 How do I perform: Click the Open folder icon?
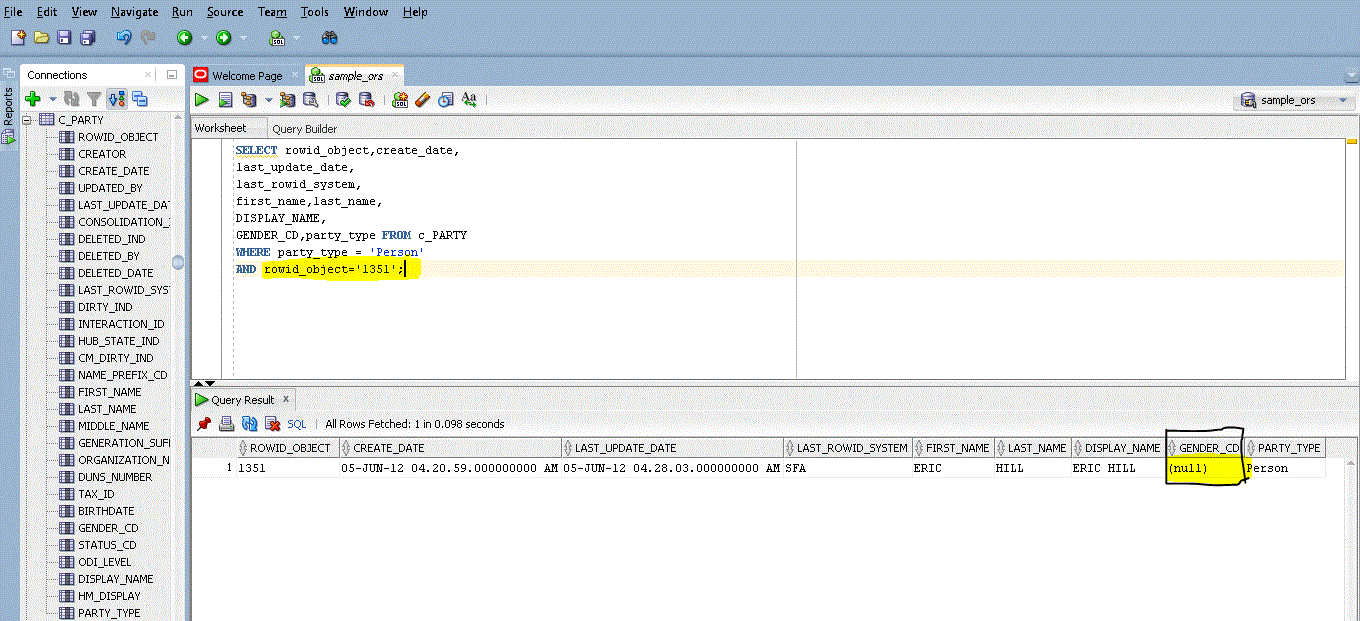tap(41, 37)
